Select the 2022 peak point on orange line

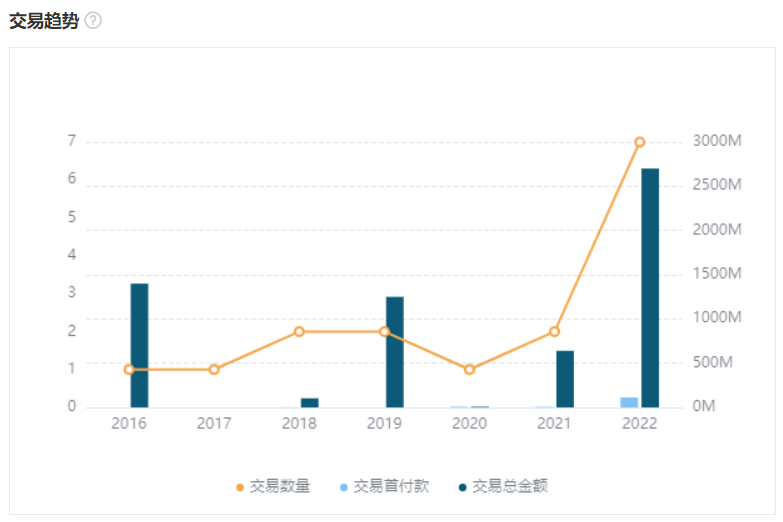click(640, 142)
